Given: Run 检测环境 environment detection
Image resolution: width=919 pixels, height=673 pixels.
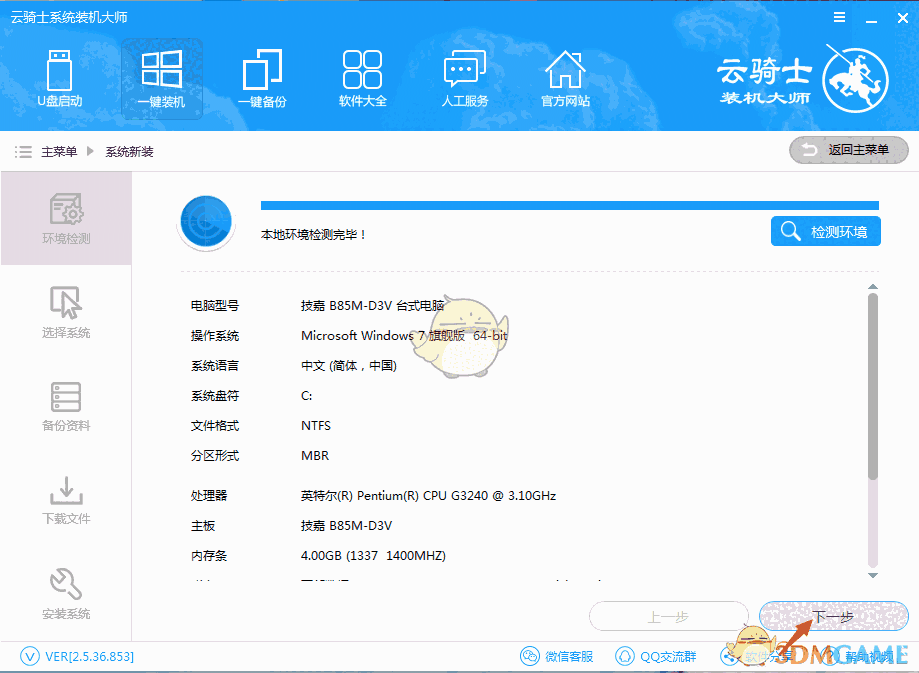Looking at the screenshot, I should (x=825, y=231).
